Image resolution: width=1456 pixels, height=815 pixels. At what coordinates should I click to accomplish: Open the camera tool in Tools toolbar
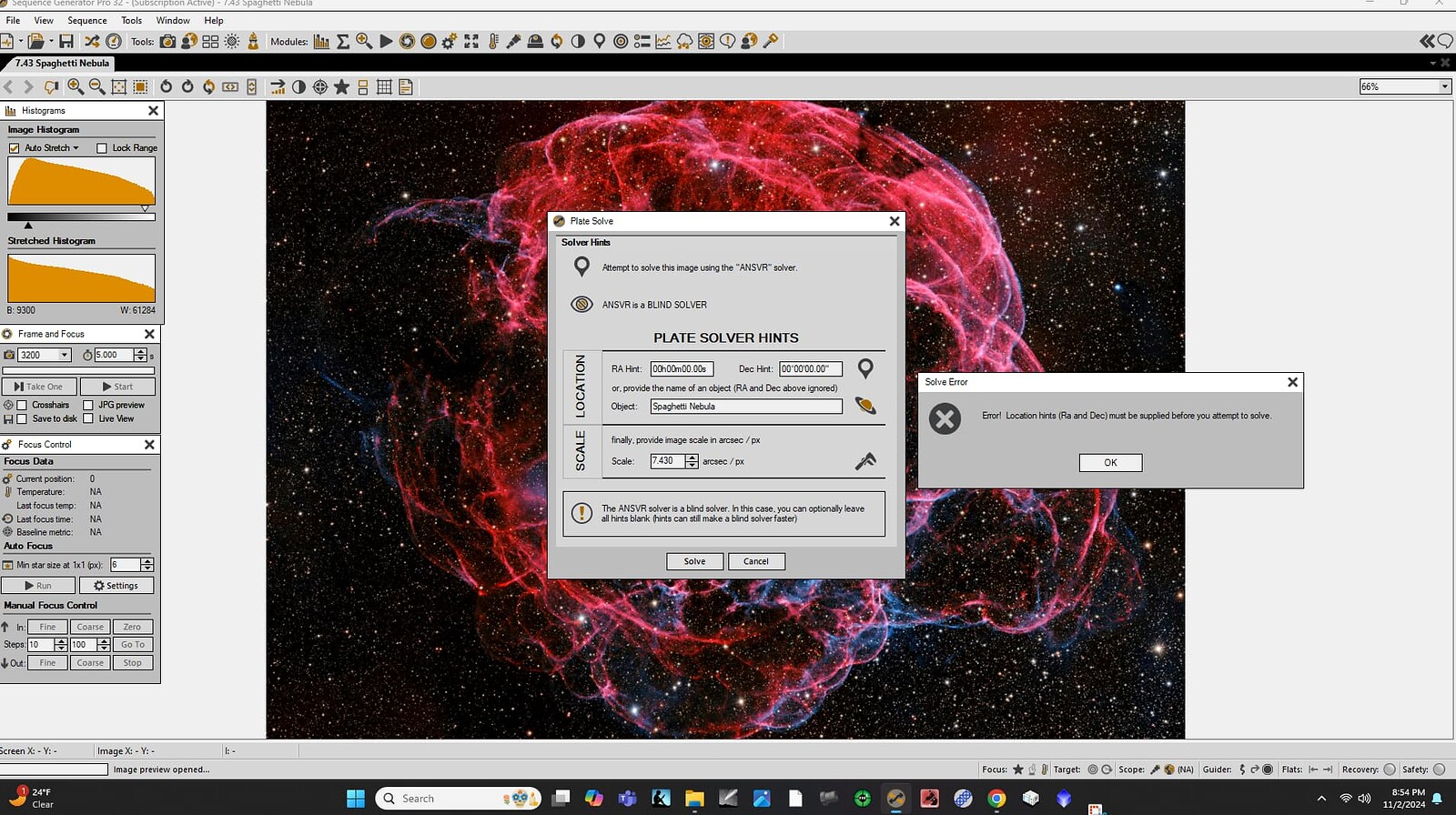coord(167,41)
